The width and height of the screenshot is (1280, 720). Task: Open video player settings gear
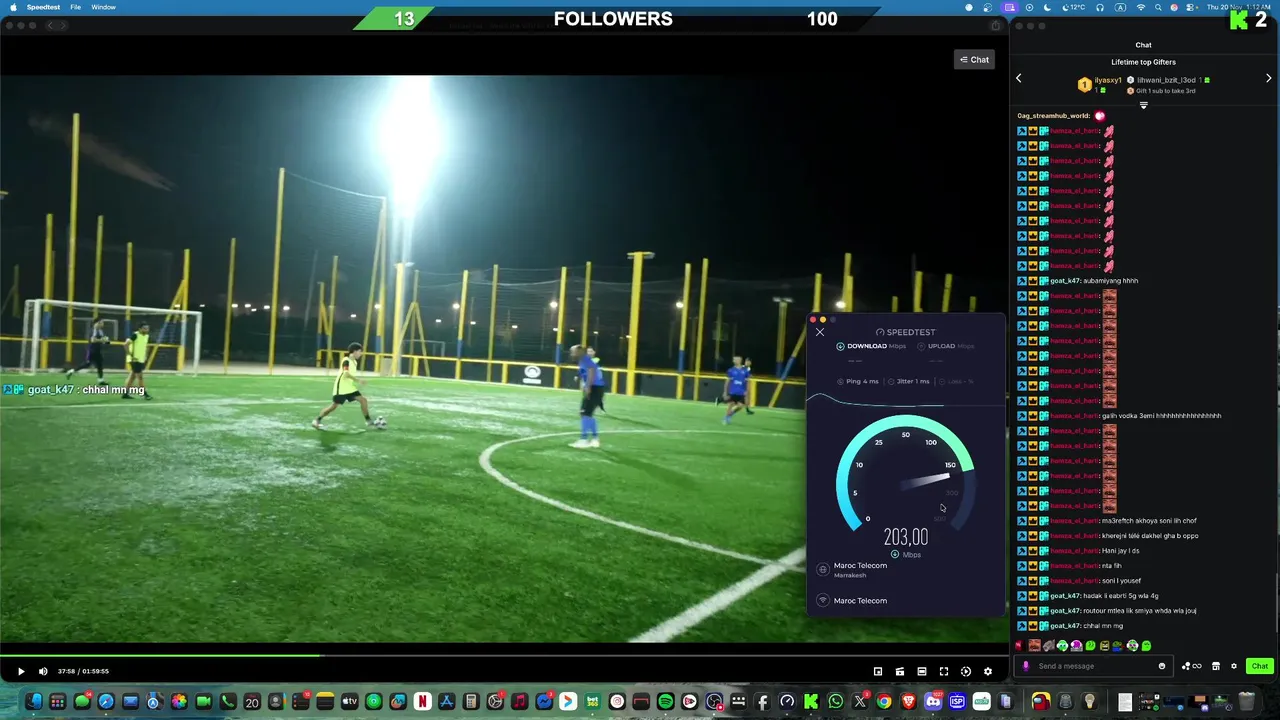click(988, 671)
